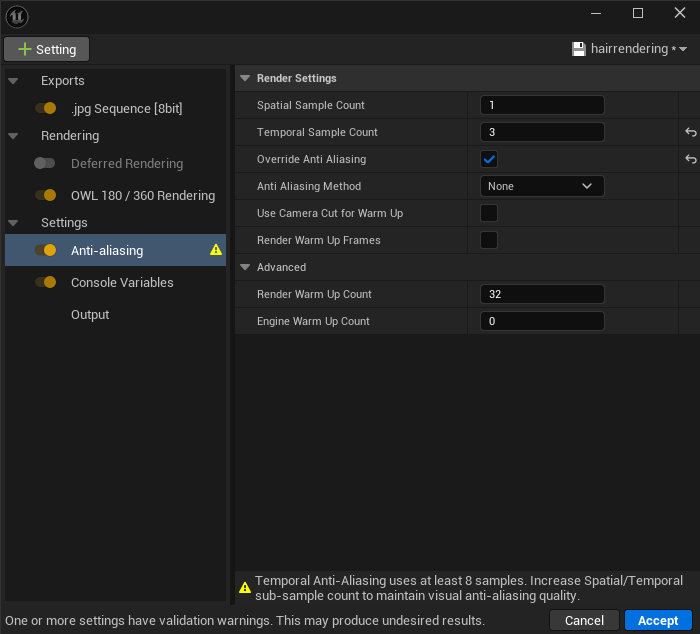700x634 pixels.
Task: Click the Accept button
Action: click(x=657, y=620)
